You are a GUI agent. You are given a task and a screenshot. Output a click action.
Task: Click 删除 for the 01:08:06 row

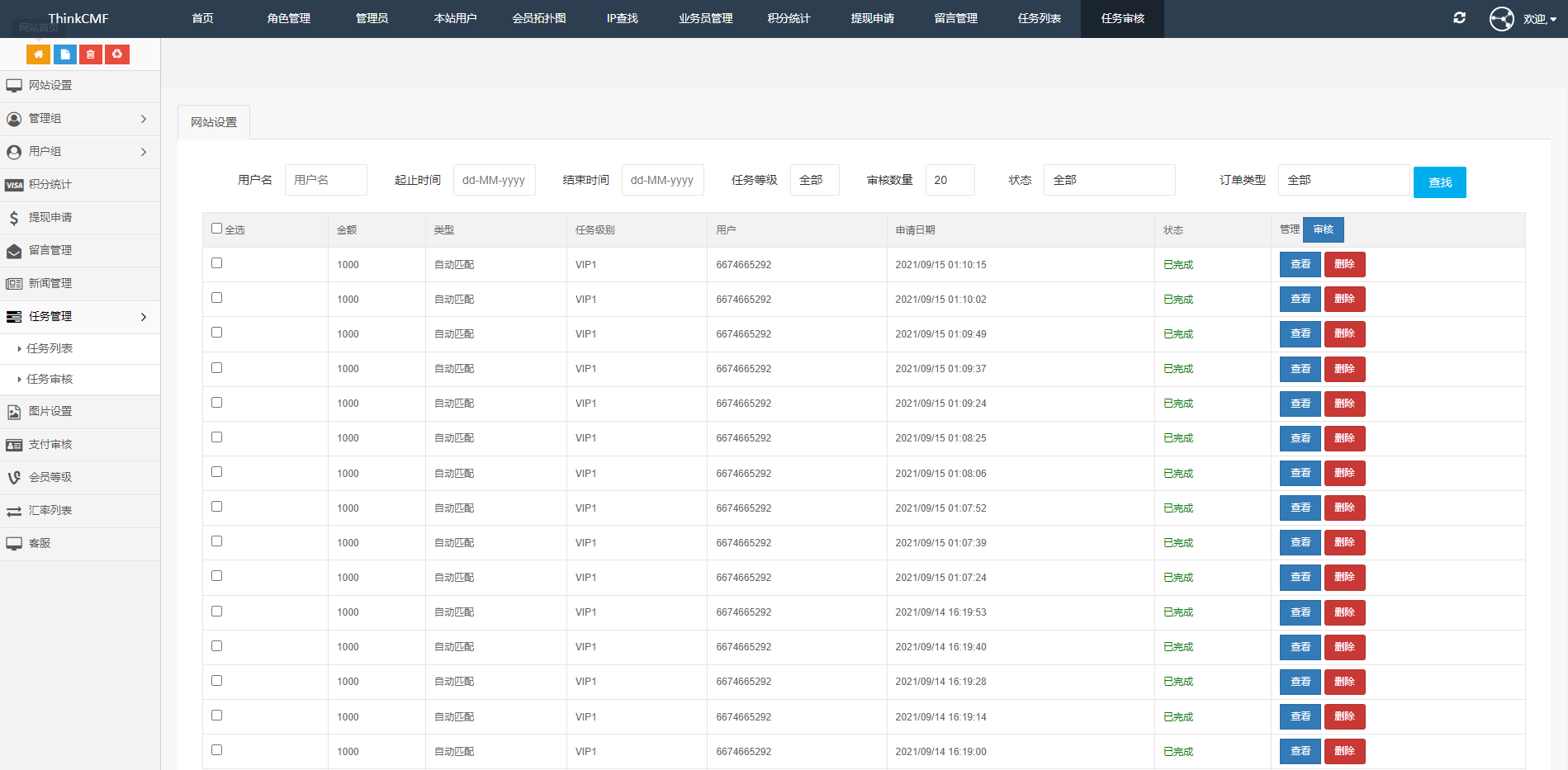click(x=1344, y=473)
